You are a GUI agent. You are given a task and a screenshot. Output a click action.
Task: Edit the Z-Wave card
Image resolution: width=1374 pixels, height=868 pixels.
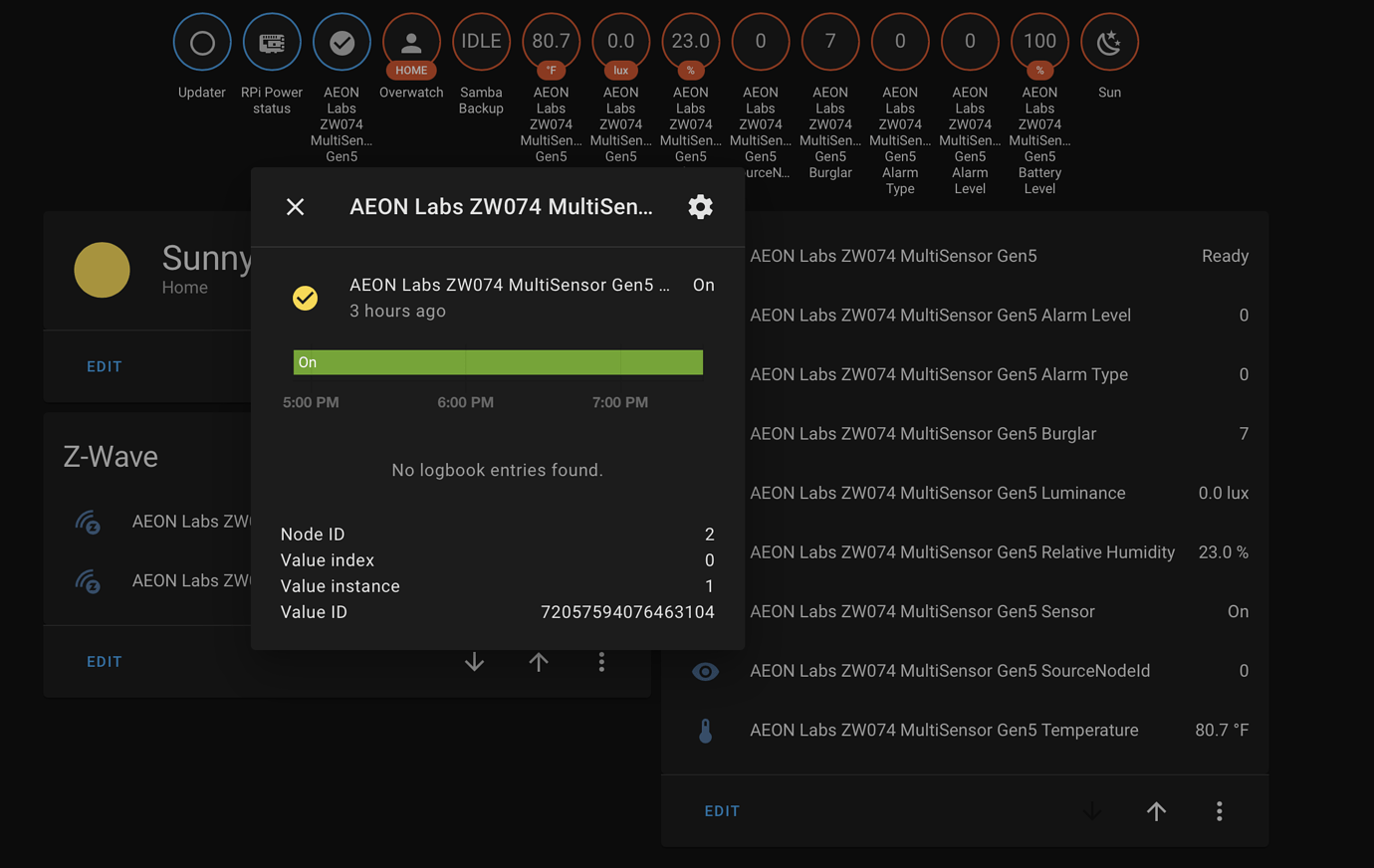click(105, 662)
